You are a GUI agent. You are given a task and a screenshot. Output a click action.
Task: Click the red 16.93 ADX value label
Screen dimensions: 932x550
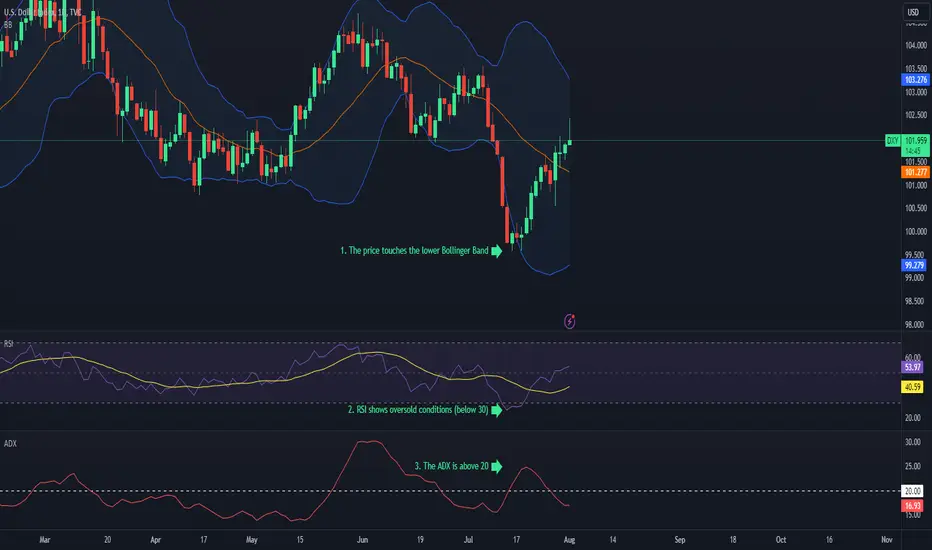(912, 506)
